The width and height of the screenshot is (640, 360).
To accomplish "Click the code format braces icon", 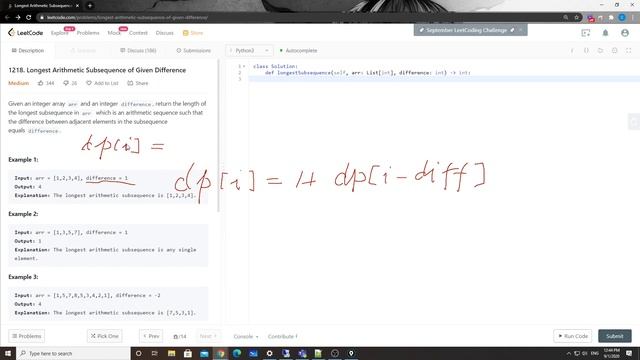I will (586, 51).
